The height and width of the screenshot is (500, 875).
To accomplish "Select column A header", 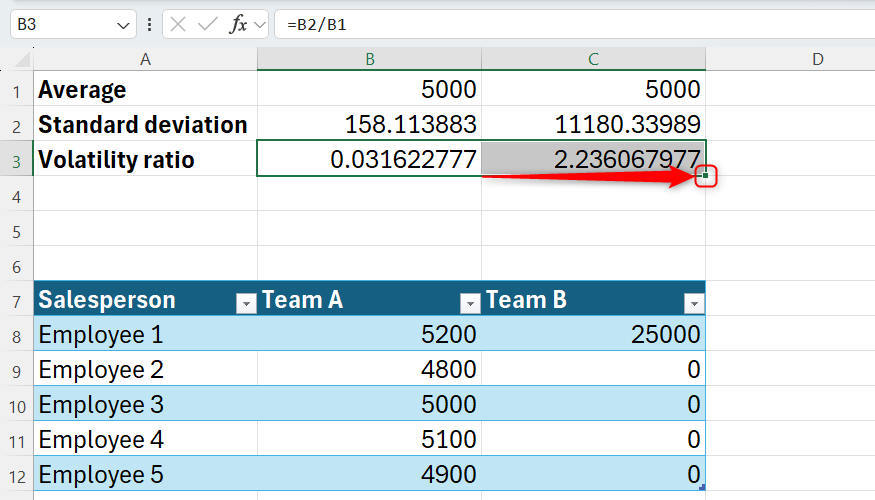I will coord(145,59).
